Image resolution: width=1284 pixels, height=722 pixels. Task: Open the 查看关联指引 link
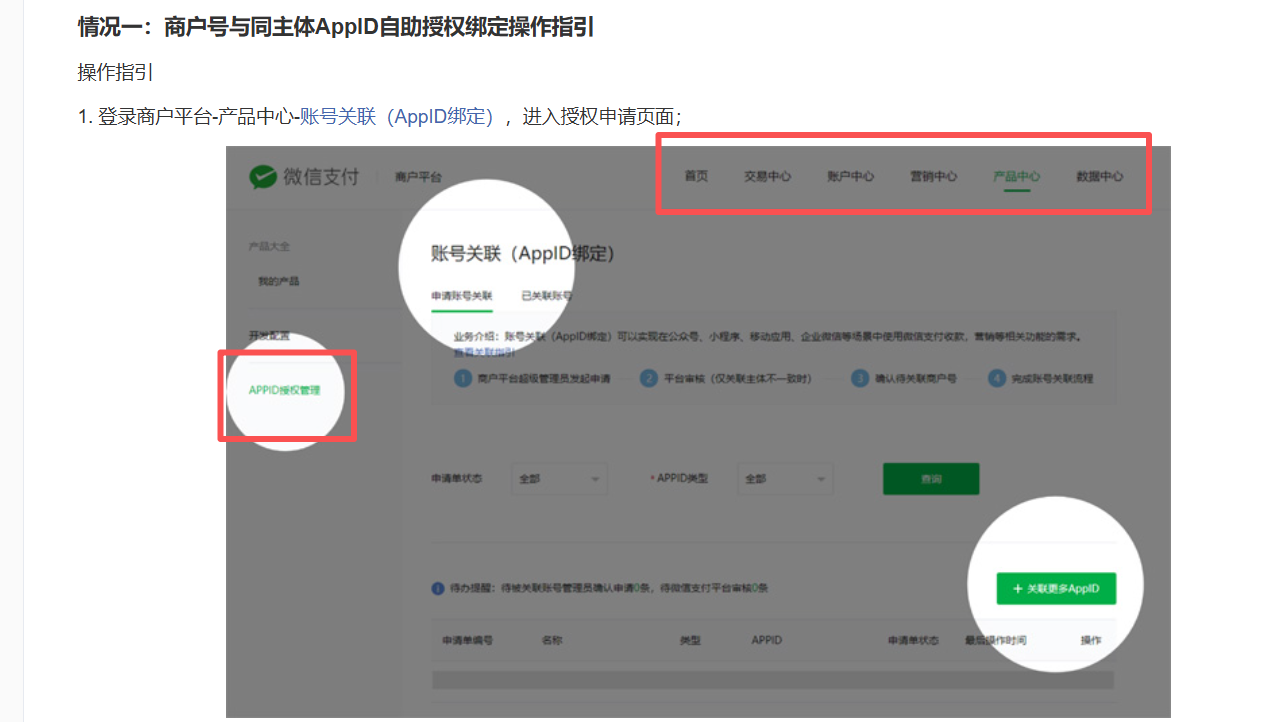(484, 352)
